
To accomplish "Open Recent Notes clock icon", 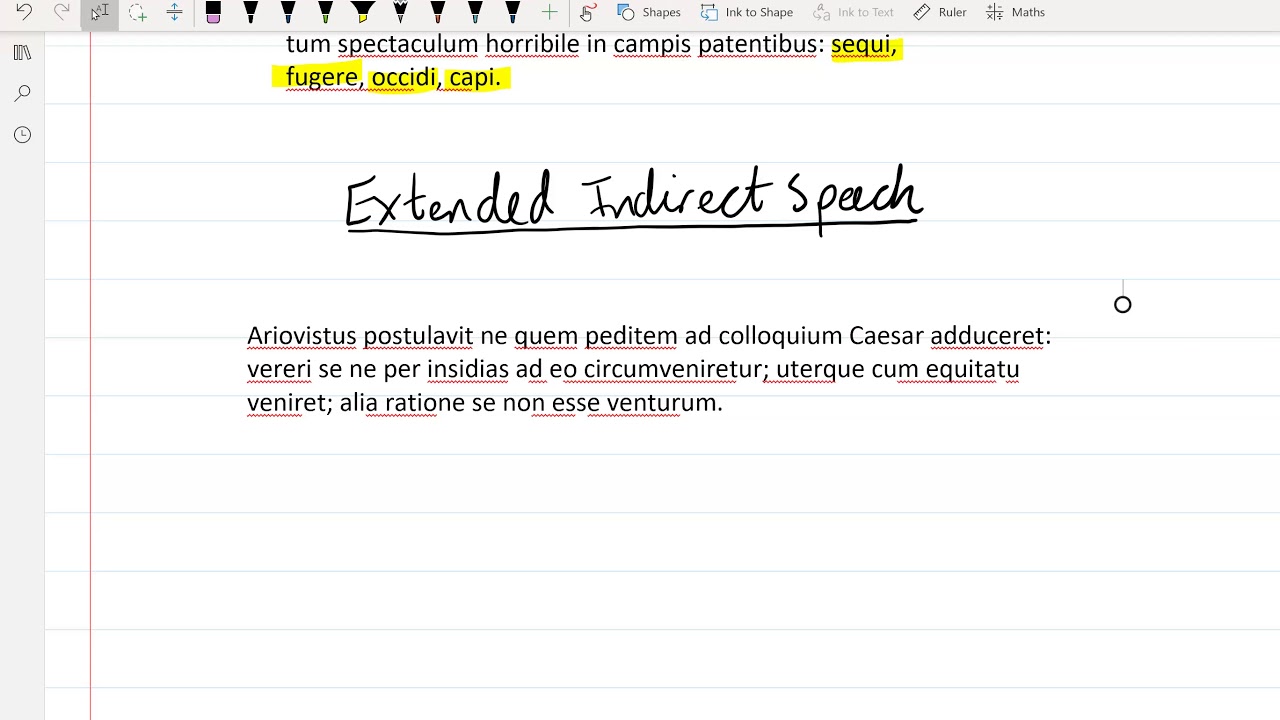I will pos(22,134).
